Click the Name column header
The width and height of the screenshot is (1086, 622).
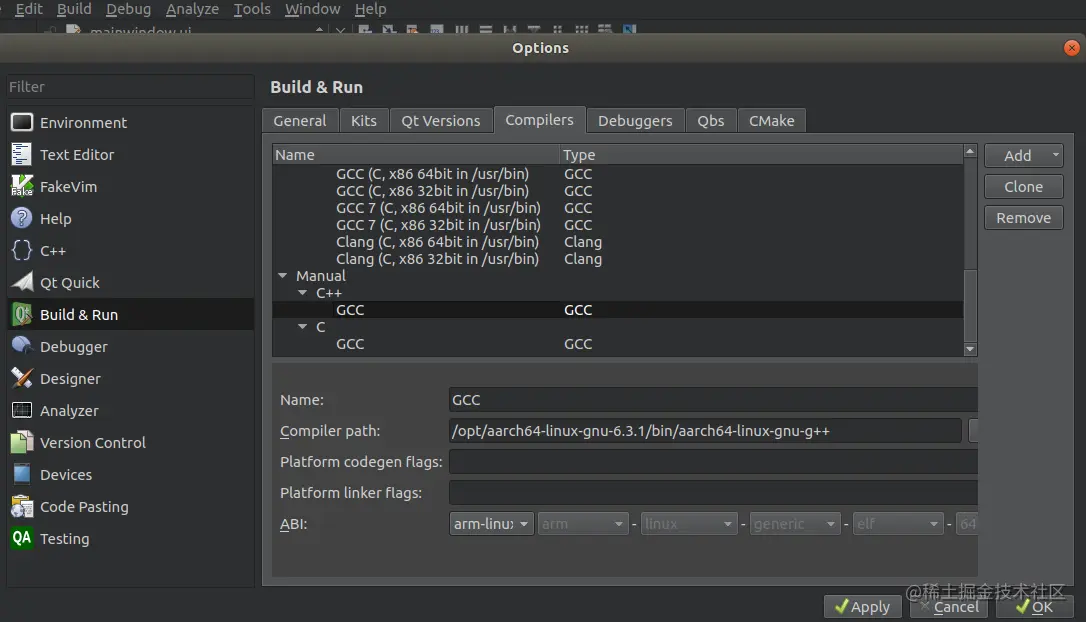pos(416,154)
